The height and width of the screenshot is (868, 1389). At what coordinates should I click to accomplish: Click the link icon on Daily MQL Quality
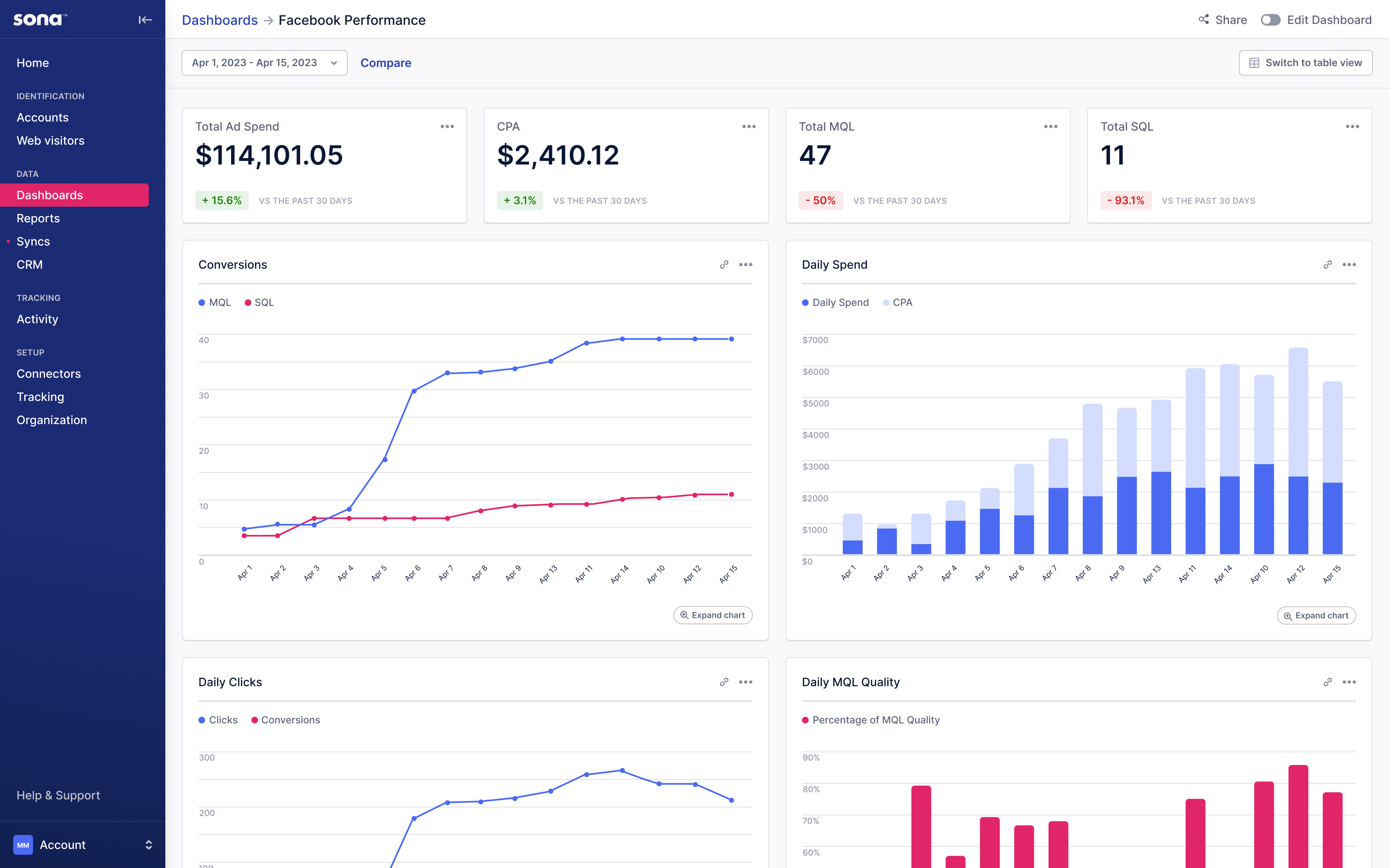pyautogui.click(x=1327, y=682)
